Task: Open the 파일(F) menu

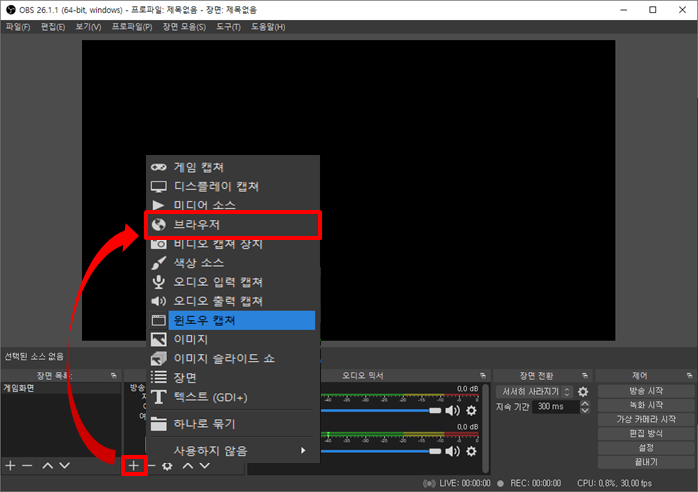Action: coord(18,27)
